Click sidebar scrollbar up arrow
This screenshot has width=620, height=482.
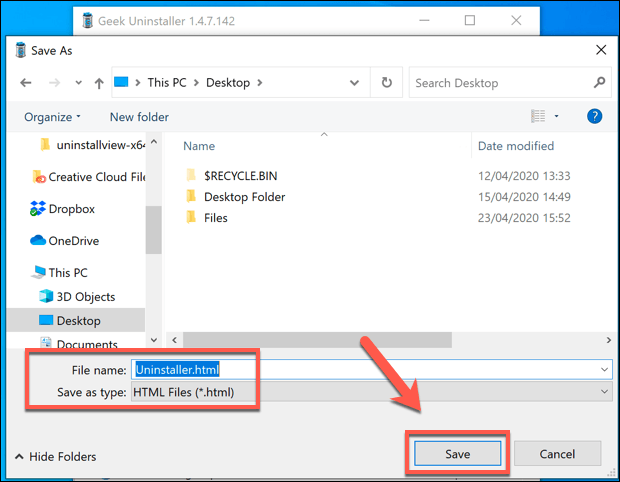(154, 142)
